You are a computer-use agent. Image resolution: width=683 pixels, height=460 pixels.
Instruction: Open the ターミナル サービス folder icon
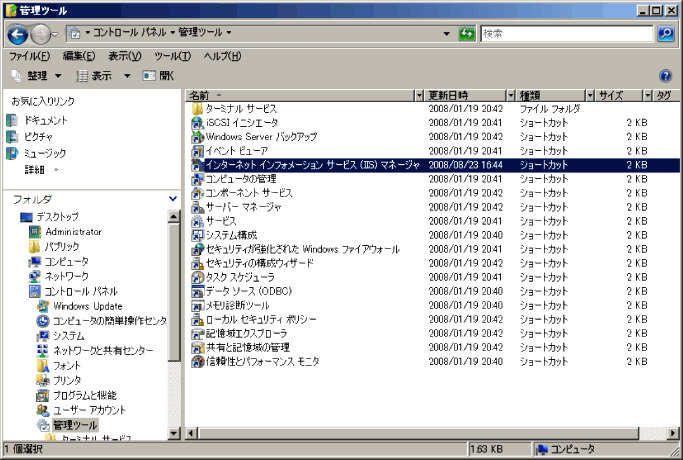(x=197, y=108)
